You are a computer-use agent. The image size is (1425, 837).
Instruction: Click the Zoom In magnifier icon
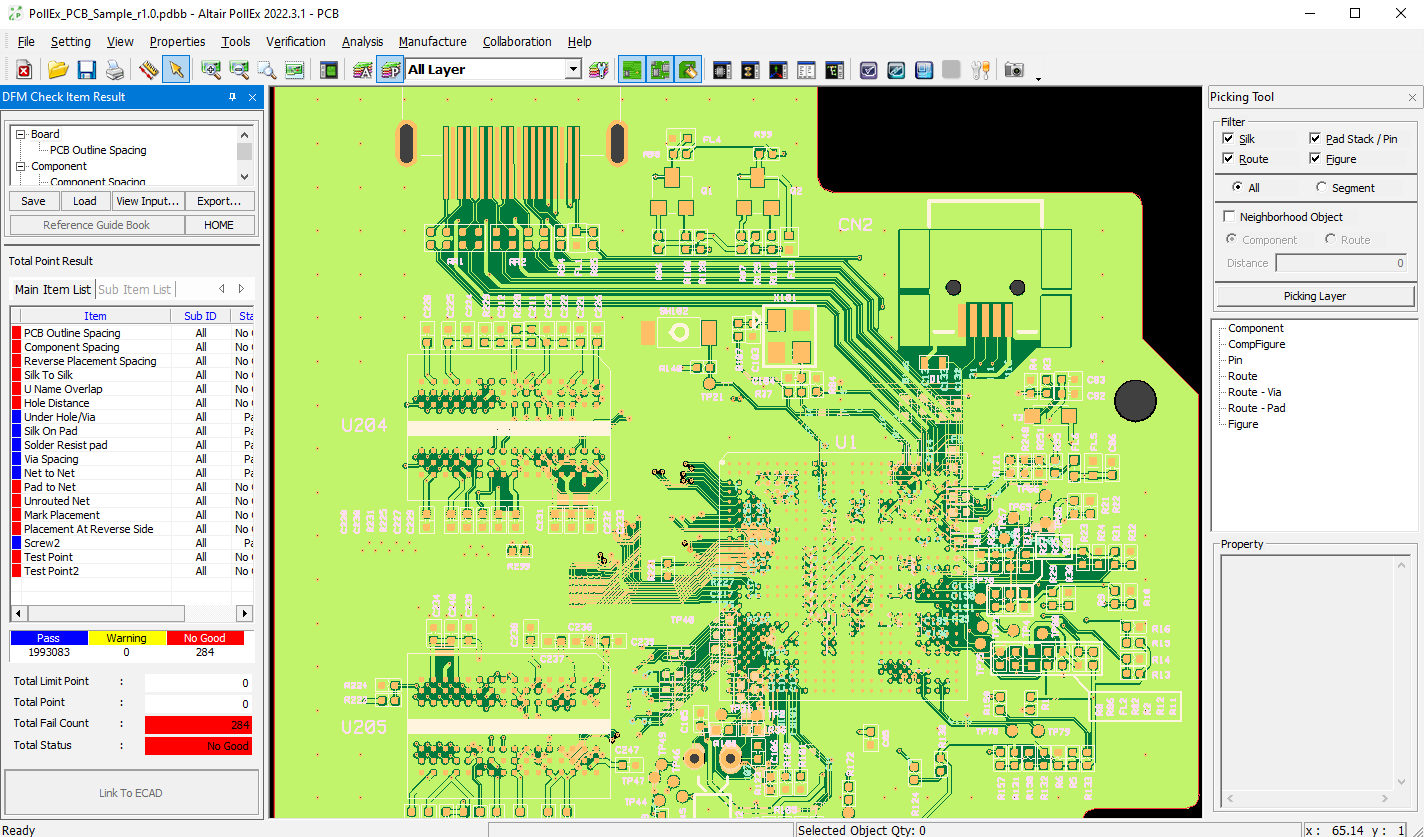(211, 70)
